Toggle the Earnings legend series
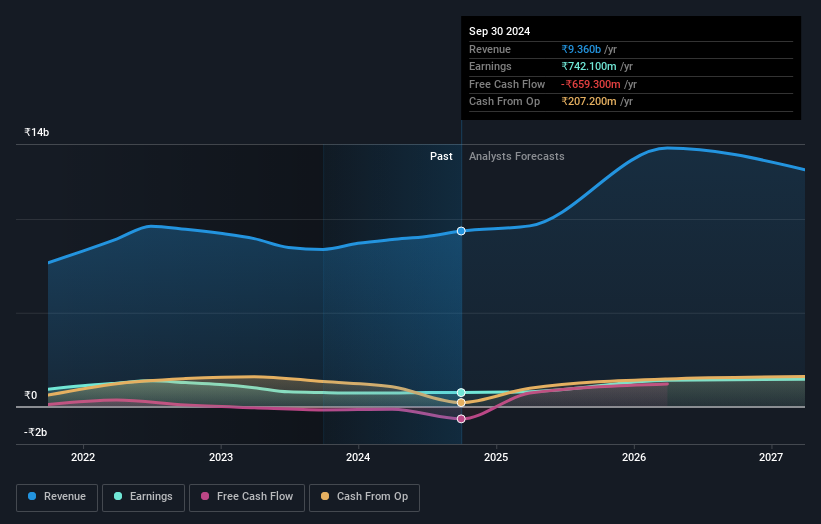The height and width of the screenshot is (524, 821). click(143, 497)
